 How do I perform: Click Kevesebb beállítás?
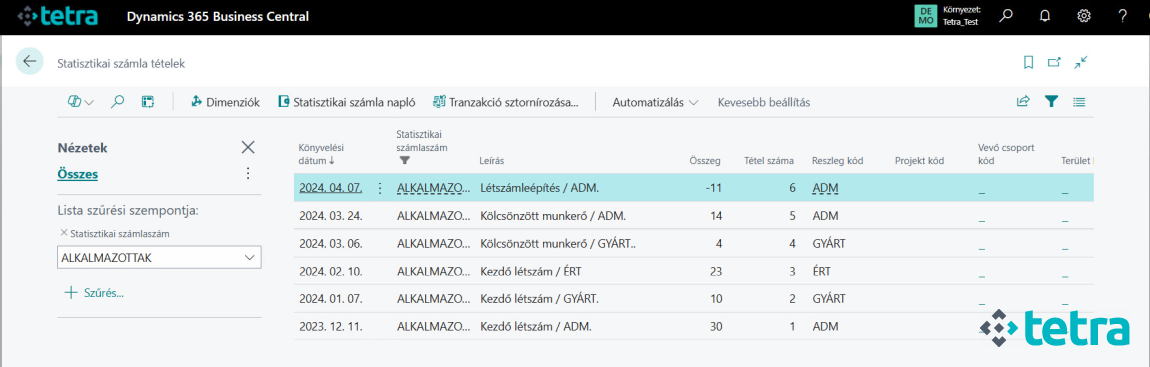763,103
